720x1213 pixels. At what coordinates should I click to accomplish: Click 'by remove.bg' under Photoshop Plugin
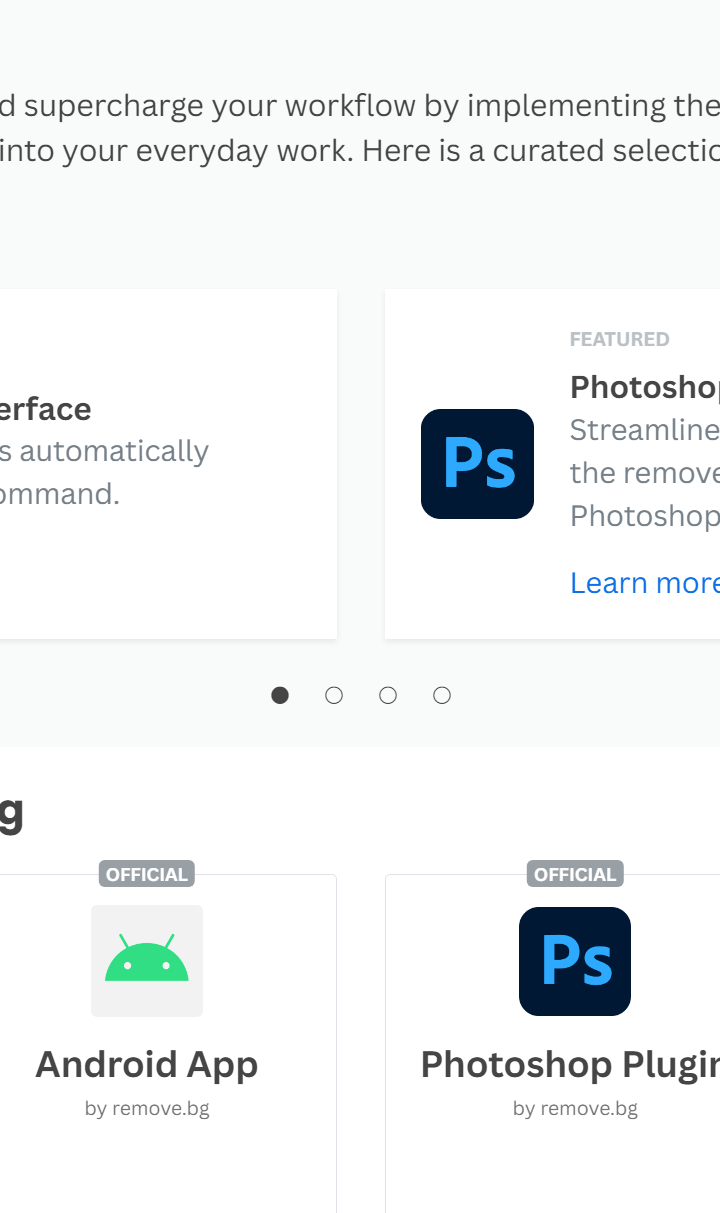(575, 1108)
